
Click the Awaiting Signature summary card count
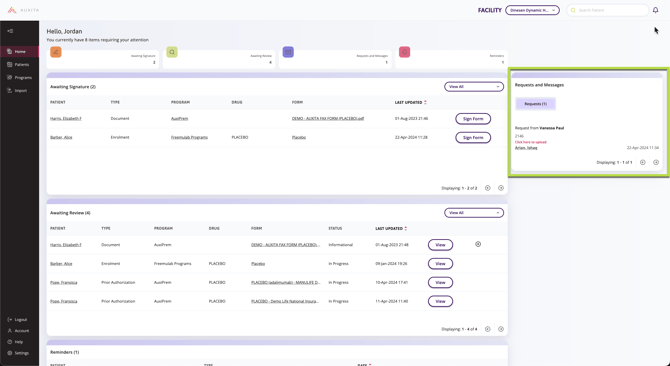pyautogui.click(x=154, y=62)
